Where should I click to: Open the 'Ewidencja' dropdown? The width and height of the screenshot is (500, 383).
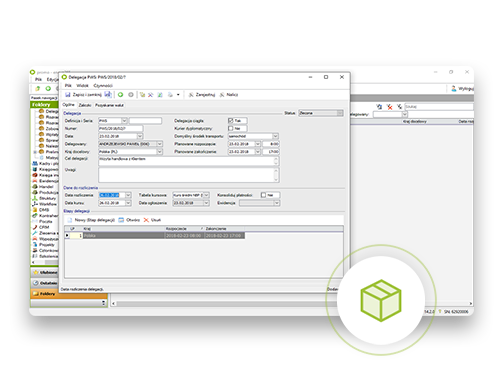pos(276,203)
